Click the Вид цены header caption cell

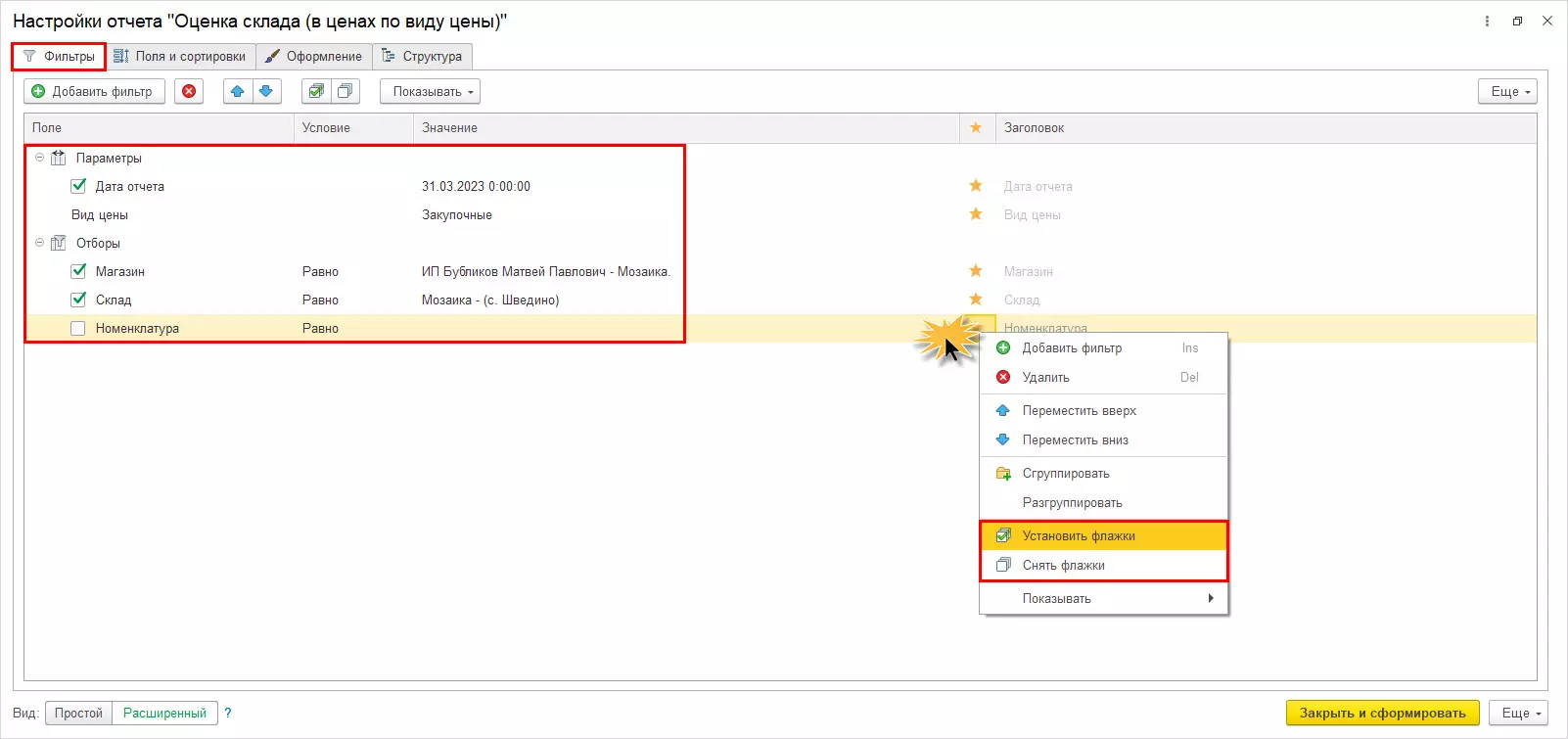tap(1032, 214)
